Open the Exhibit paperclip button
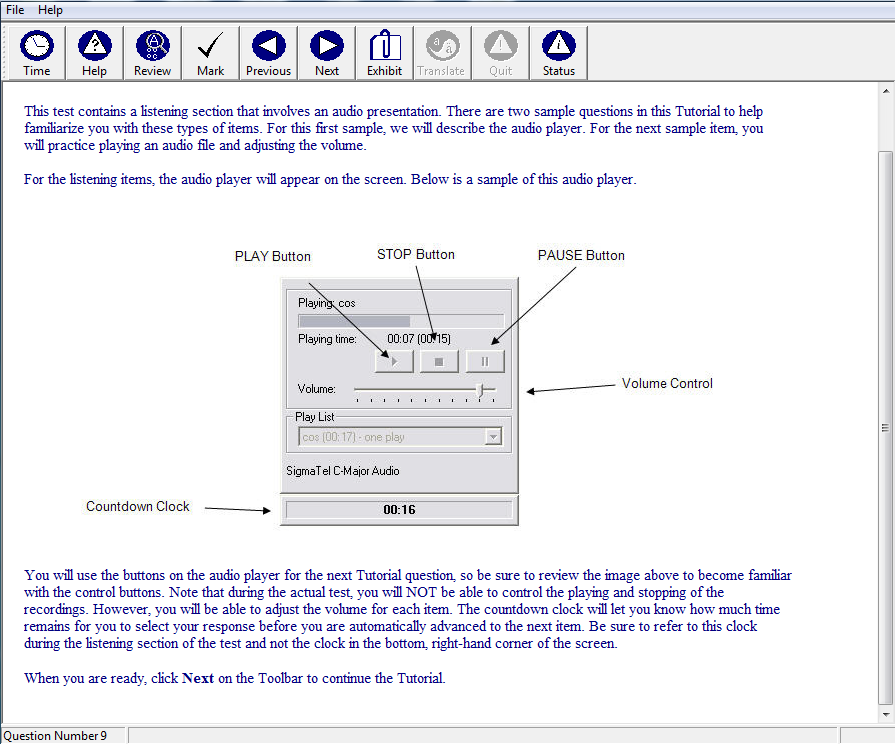895x744 pixels. click(x=384, y=53)
